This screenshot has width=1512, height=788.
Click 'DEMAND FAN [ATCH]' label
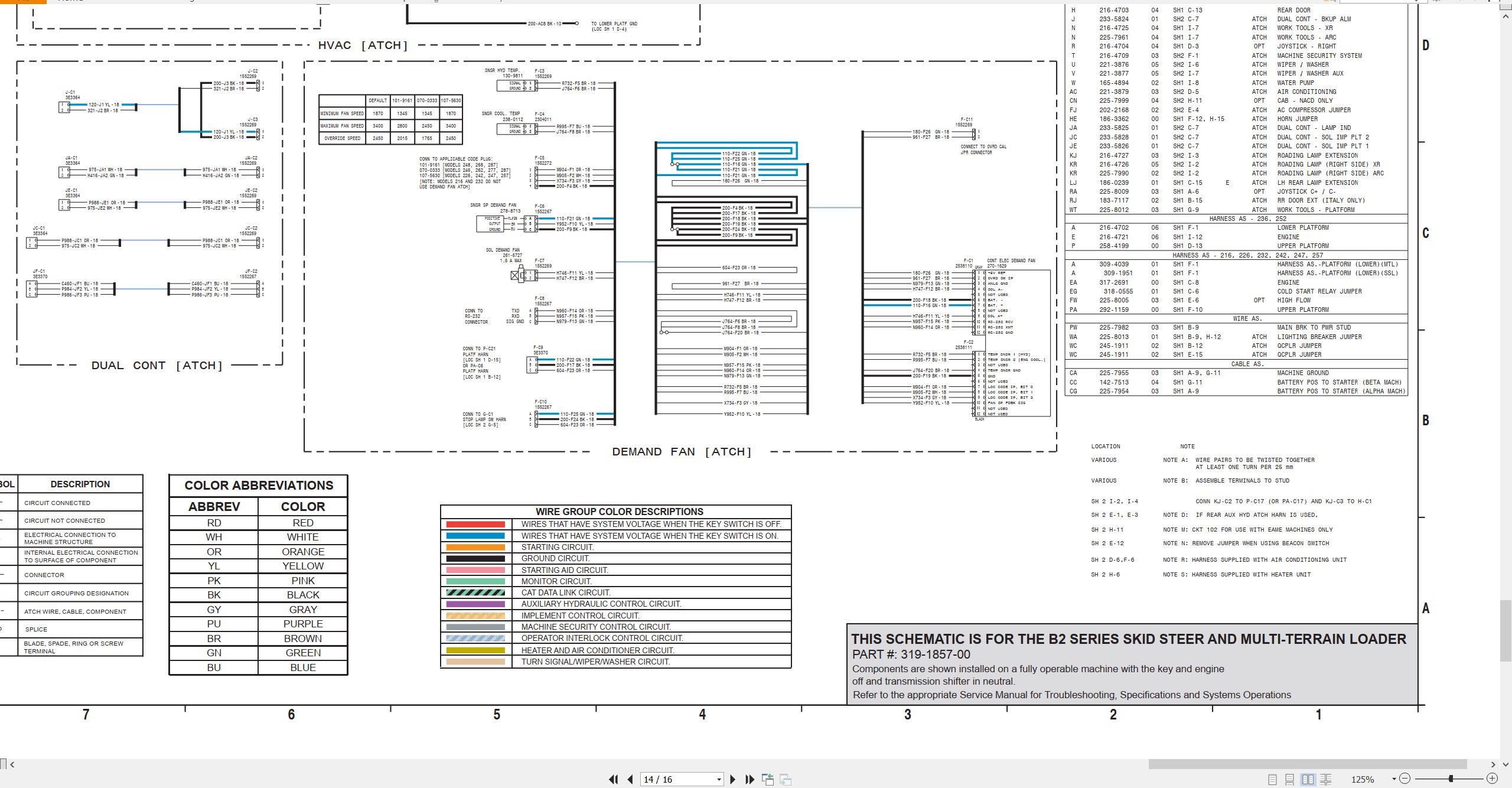click(x=682, y=452)
